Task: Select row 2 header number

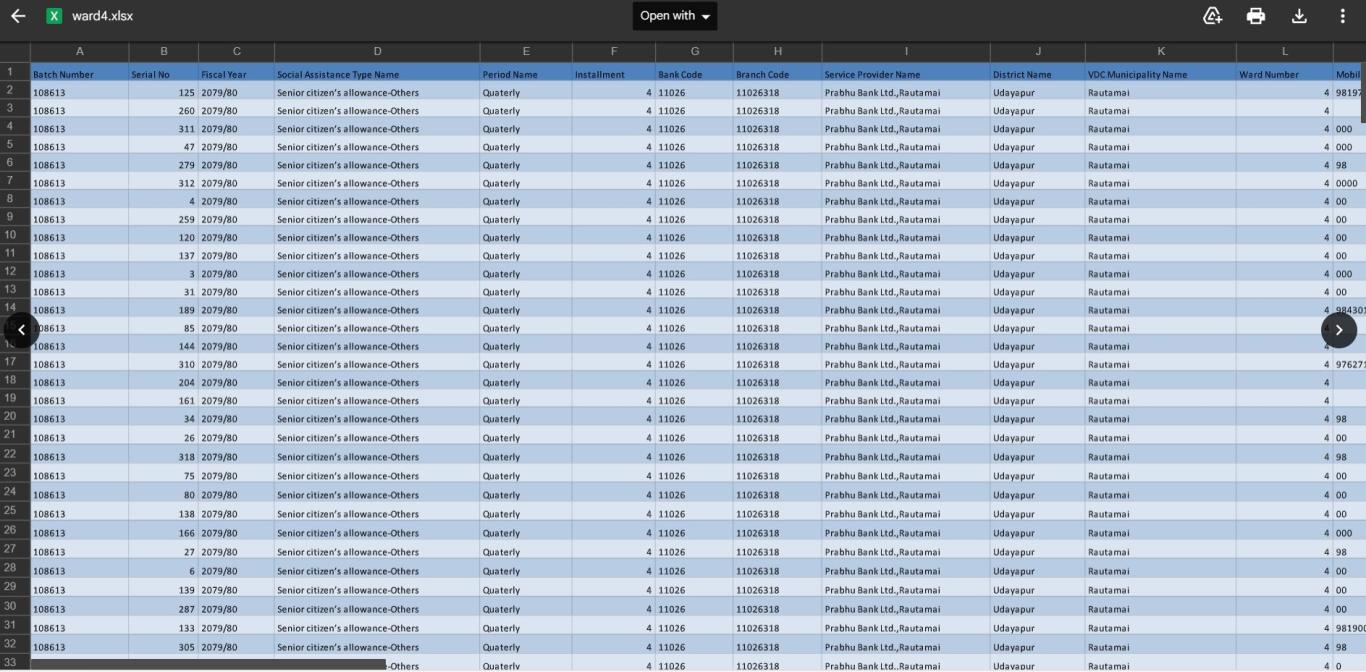Action: tap(10, 90)
